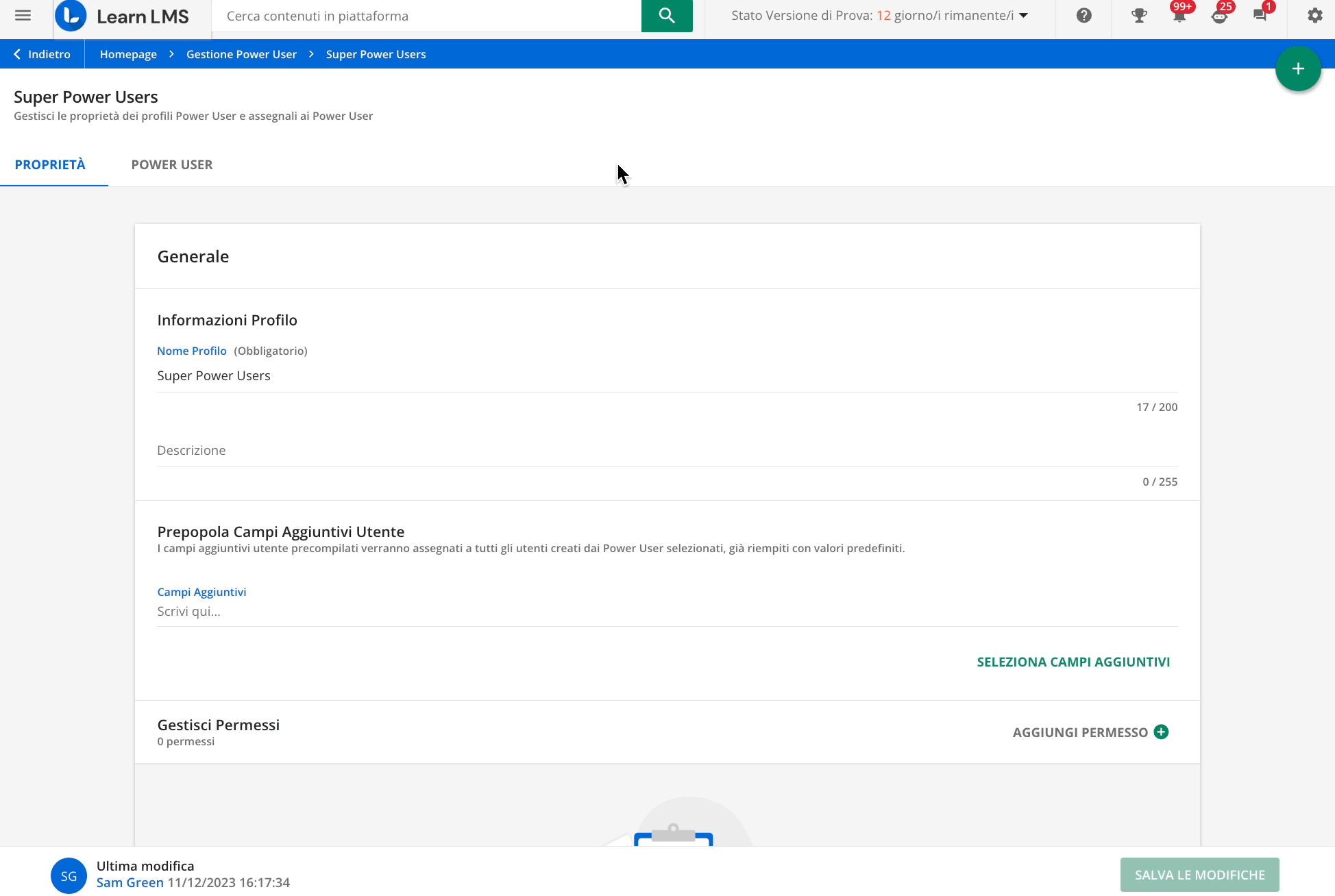
Task: Open Homepage breadcrumb link
Action: (x=128, y=54)
